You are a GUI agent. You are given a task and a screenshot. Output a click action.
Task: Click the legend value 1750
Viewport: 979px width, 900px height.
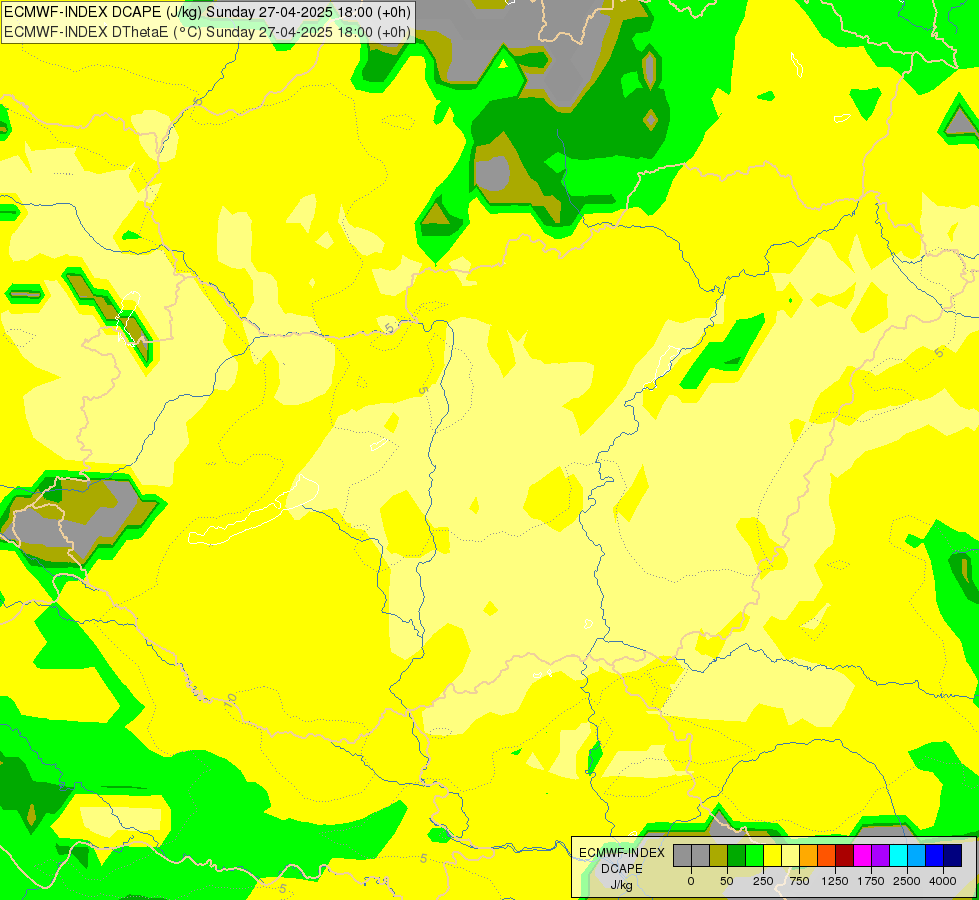(x=871, y=881)
